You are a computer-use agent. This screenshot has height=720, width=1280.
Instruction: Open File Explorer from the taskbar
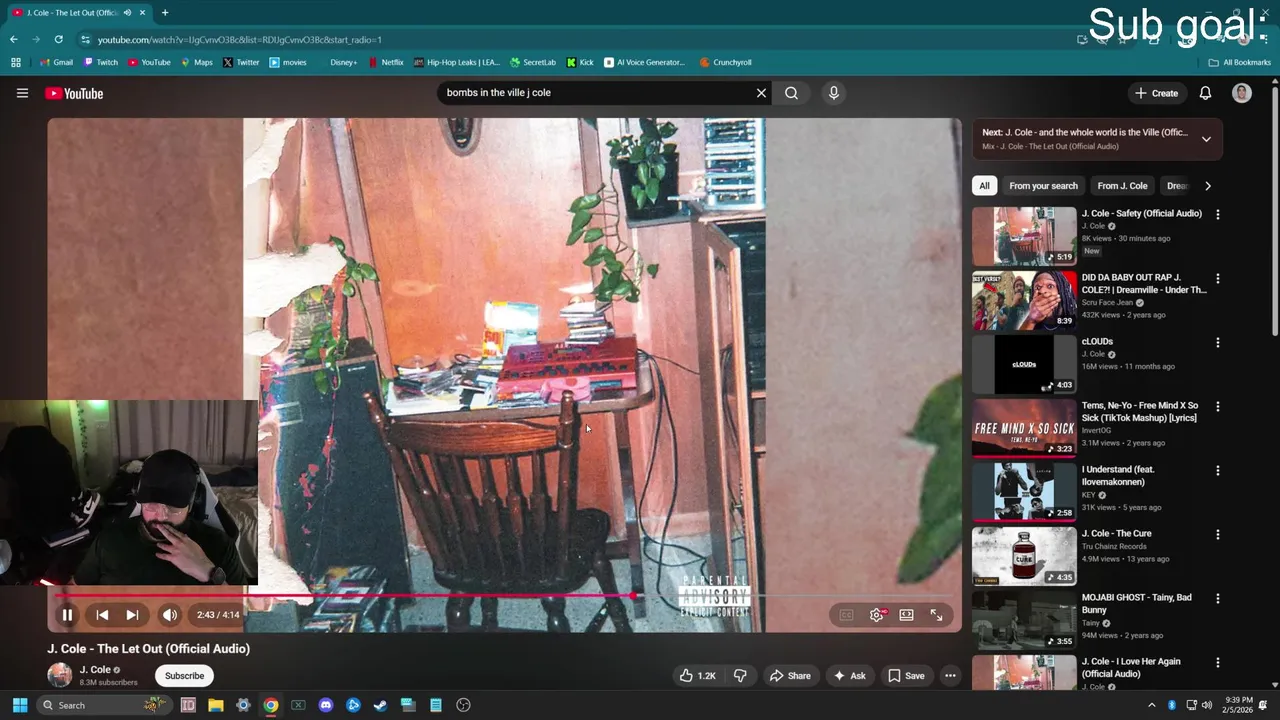tap(215, 705)
